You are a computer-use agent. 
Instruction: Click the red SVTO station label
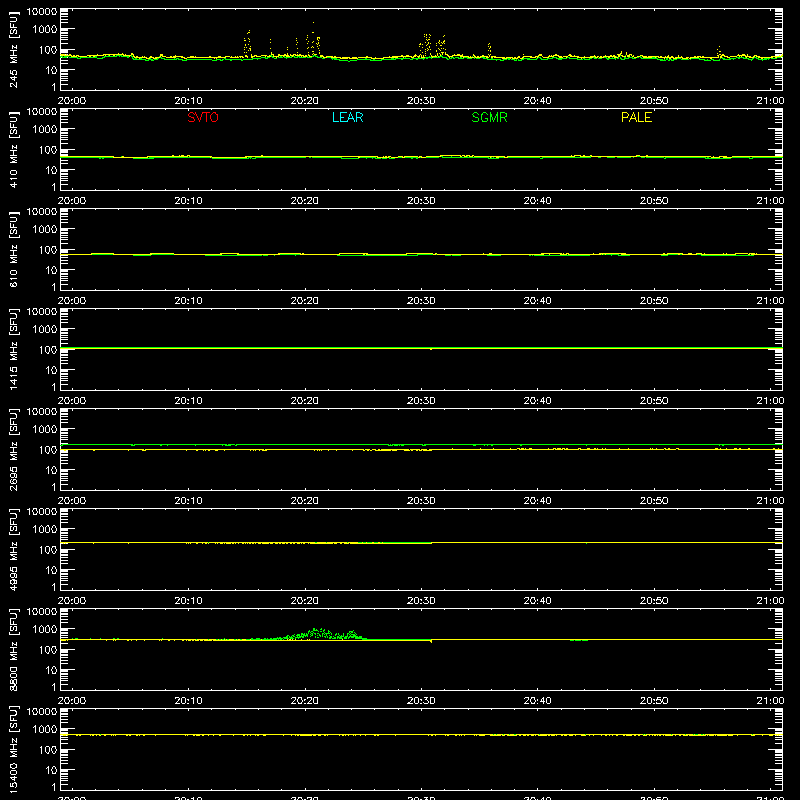[203, 117]
